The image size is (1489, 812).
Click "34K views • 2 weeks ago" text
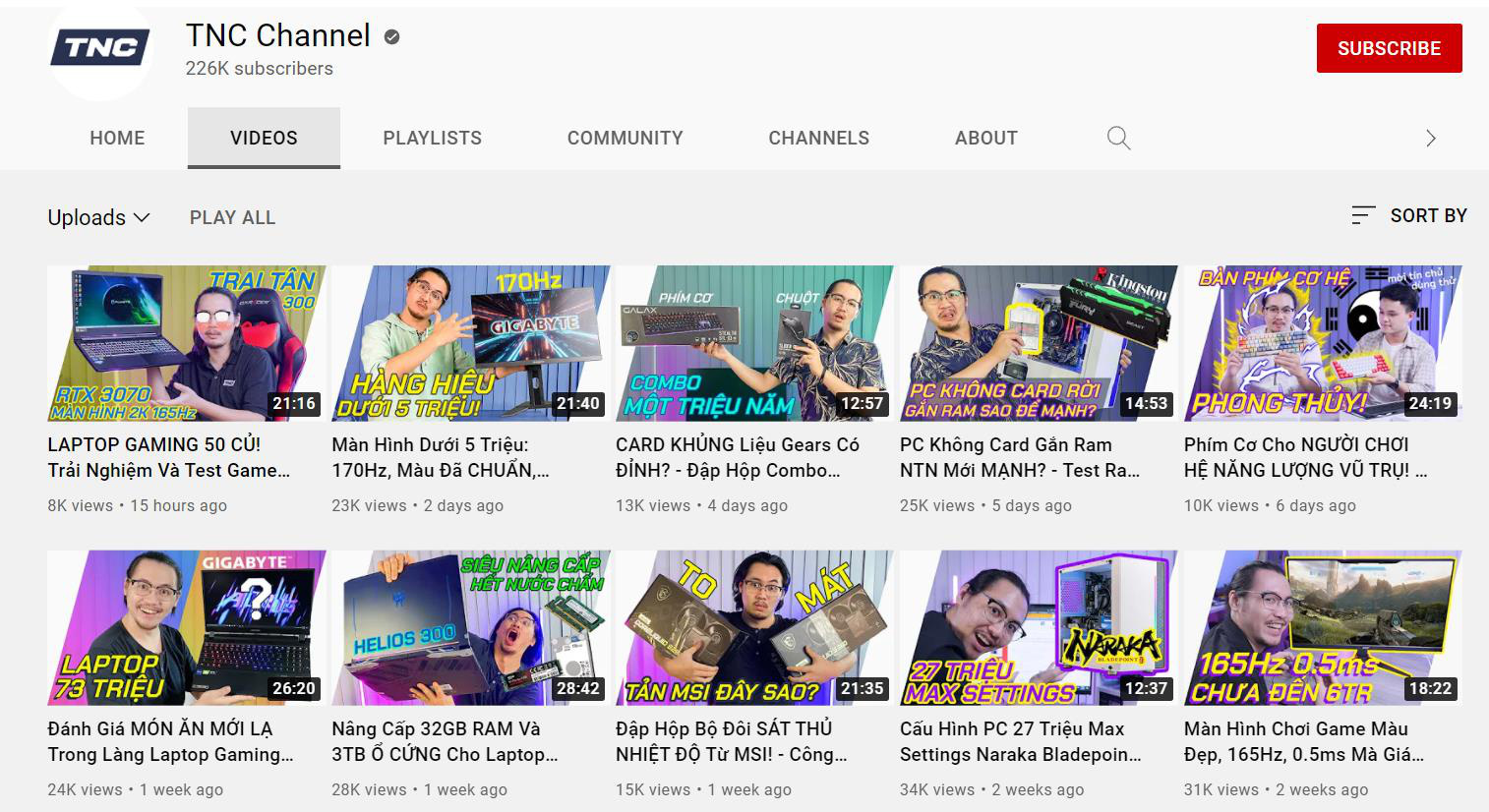(x=991, y=789)
